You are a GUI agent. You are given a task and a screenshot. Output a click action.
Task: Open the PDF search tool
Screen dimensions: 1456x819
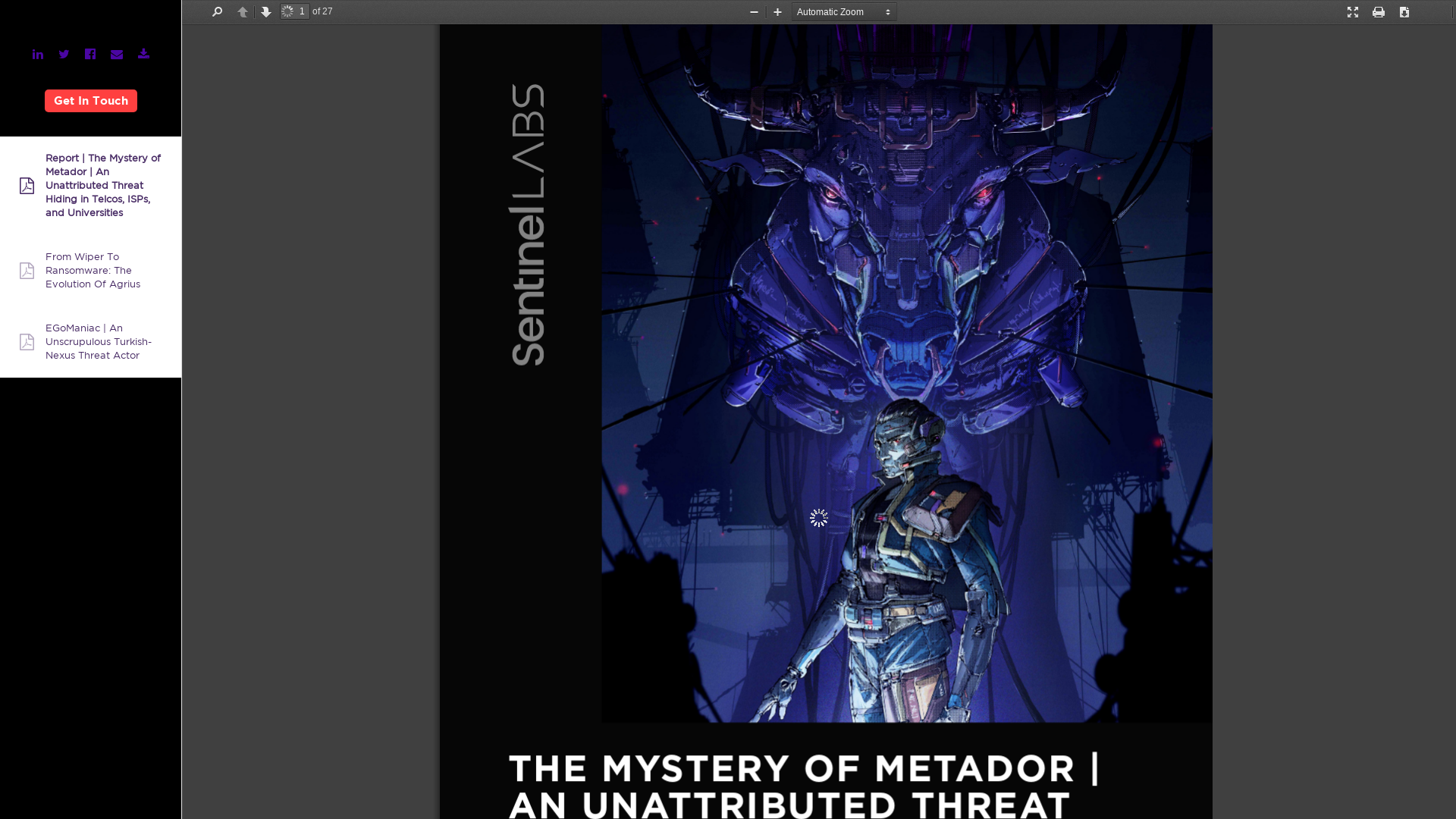point(217,11)
